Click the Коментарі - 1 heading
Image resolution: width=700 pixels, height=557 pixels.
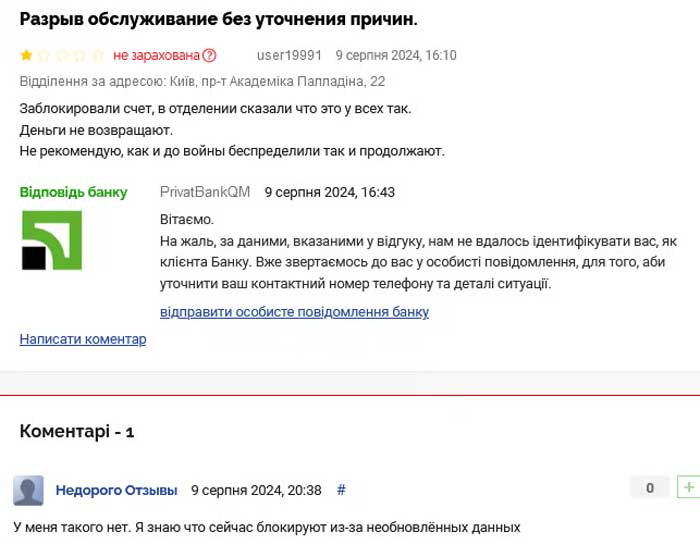(x=77, y=431)
